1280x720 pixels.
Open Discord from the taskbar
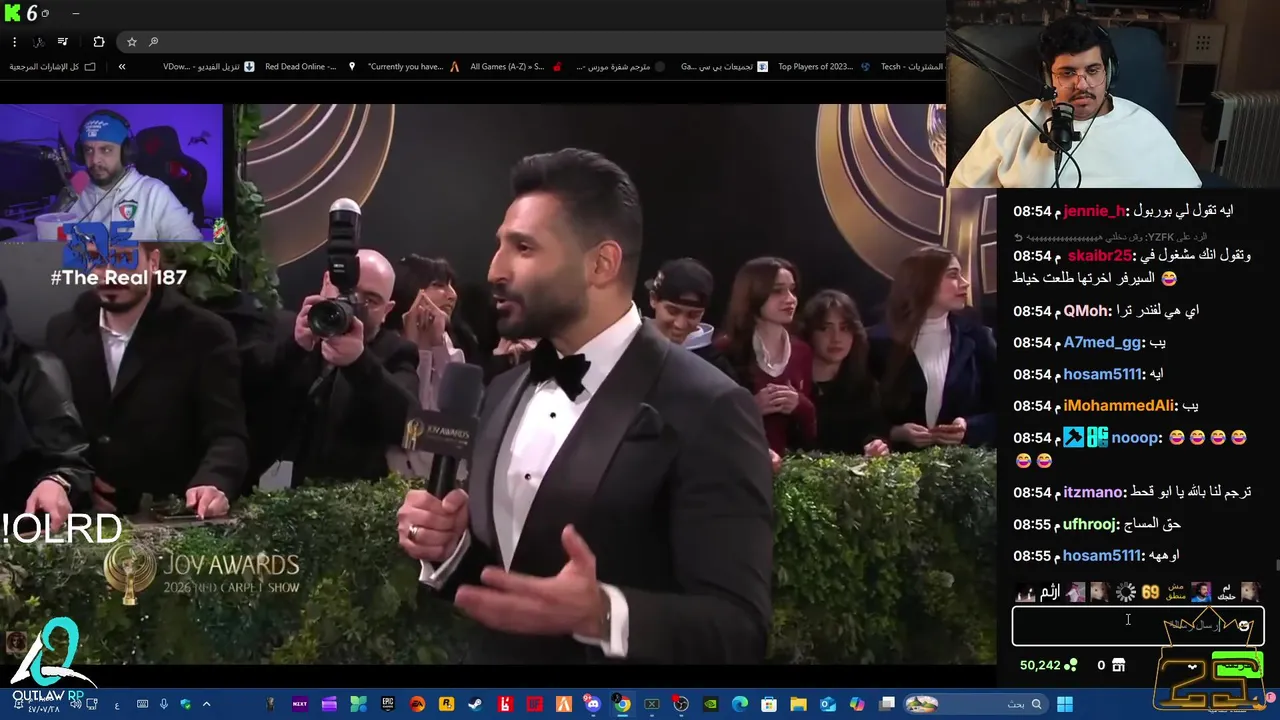tap(593, 704)
